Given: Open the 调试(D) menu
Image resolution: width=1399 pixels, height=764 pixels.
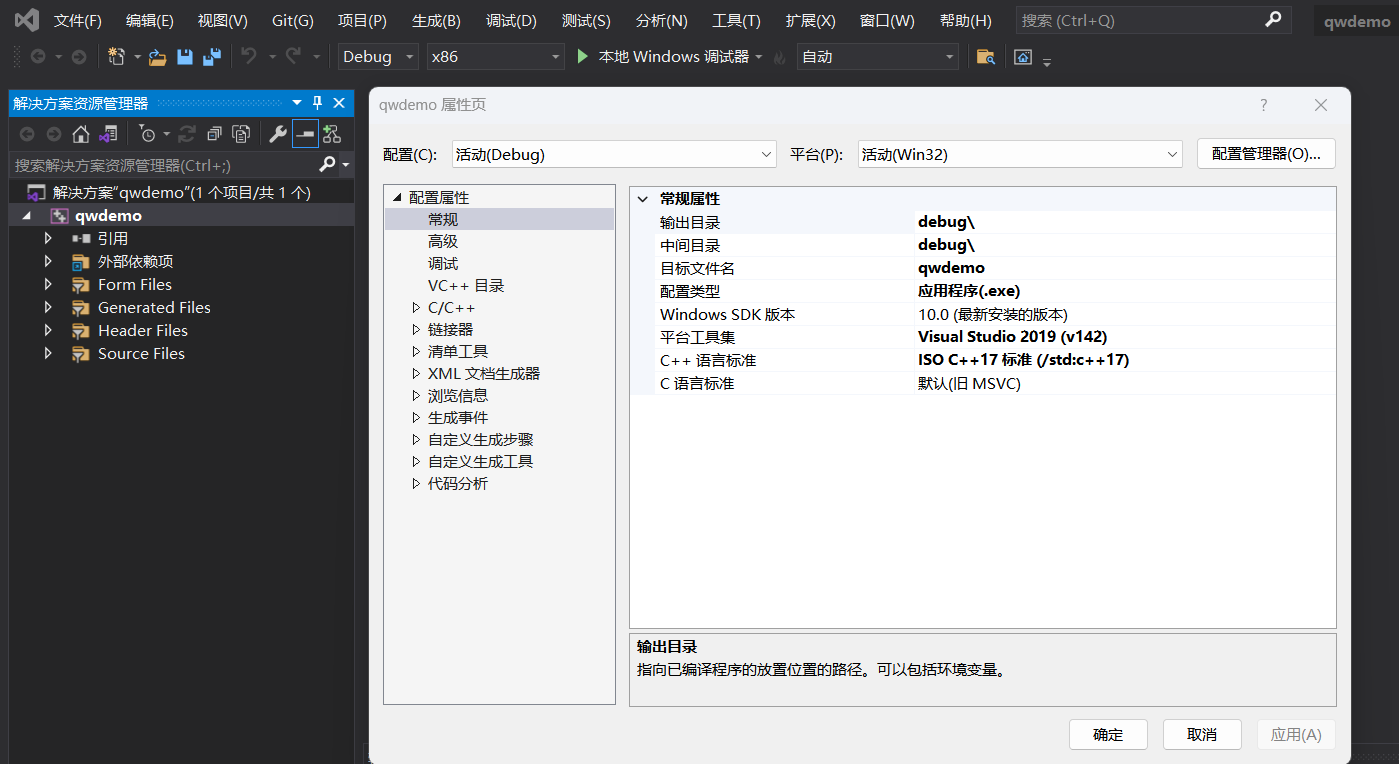Looking at the screenshot, I should pyautogui.click(x=511, y=20).
